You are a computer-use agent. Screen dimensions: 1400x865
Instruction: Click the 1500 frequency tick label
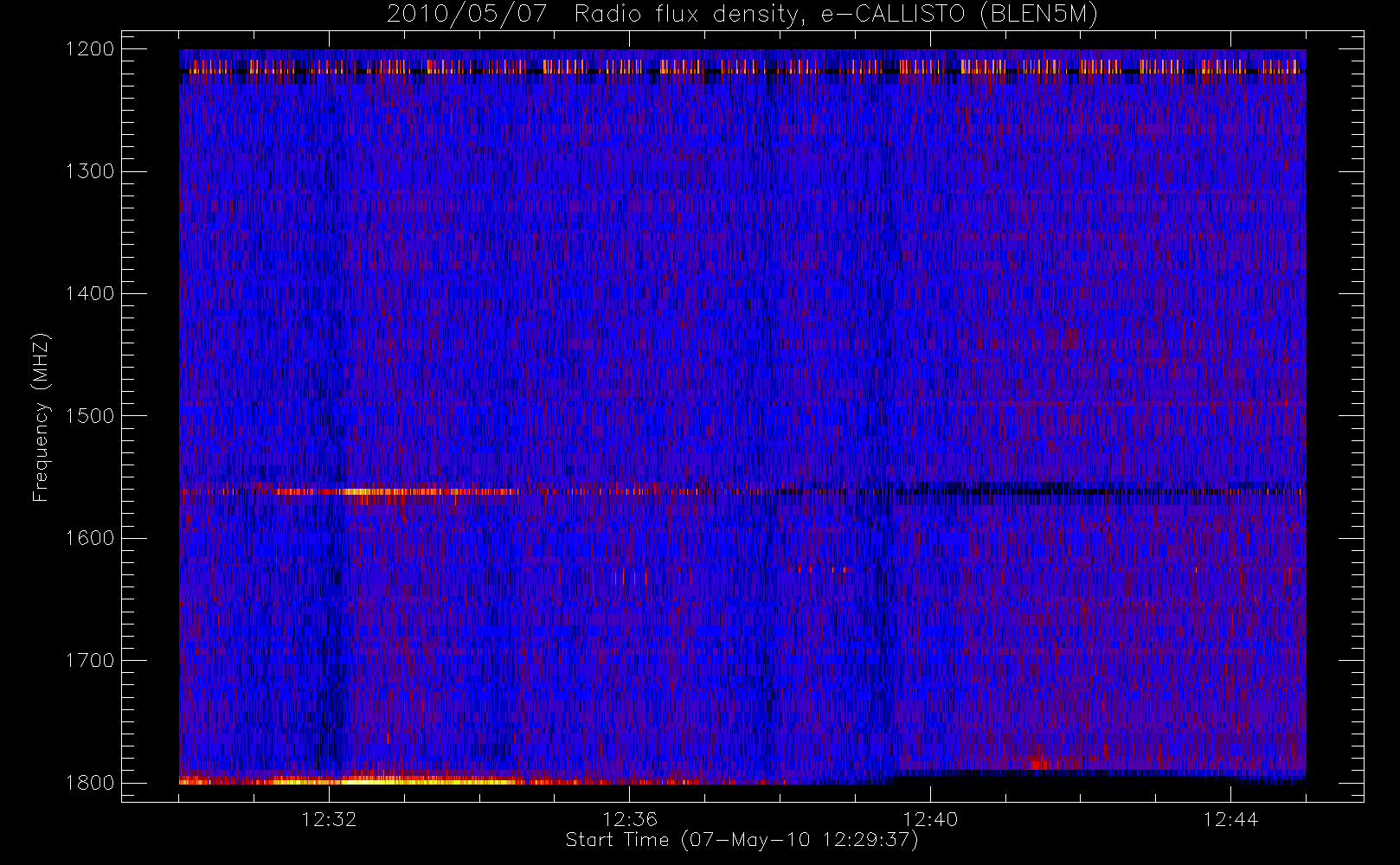pos(89,416)
